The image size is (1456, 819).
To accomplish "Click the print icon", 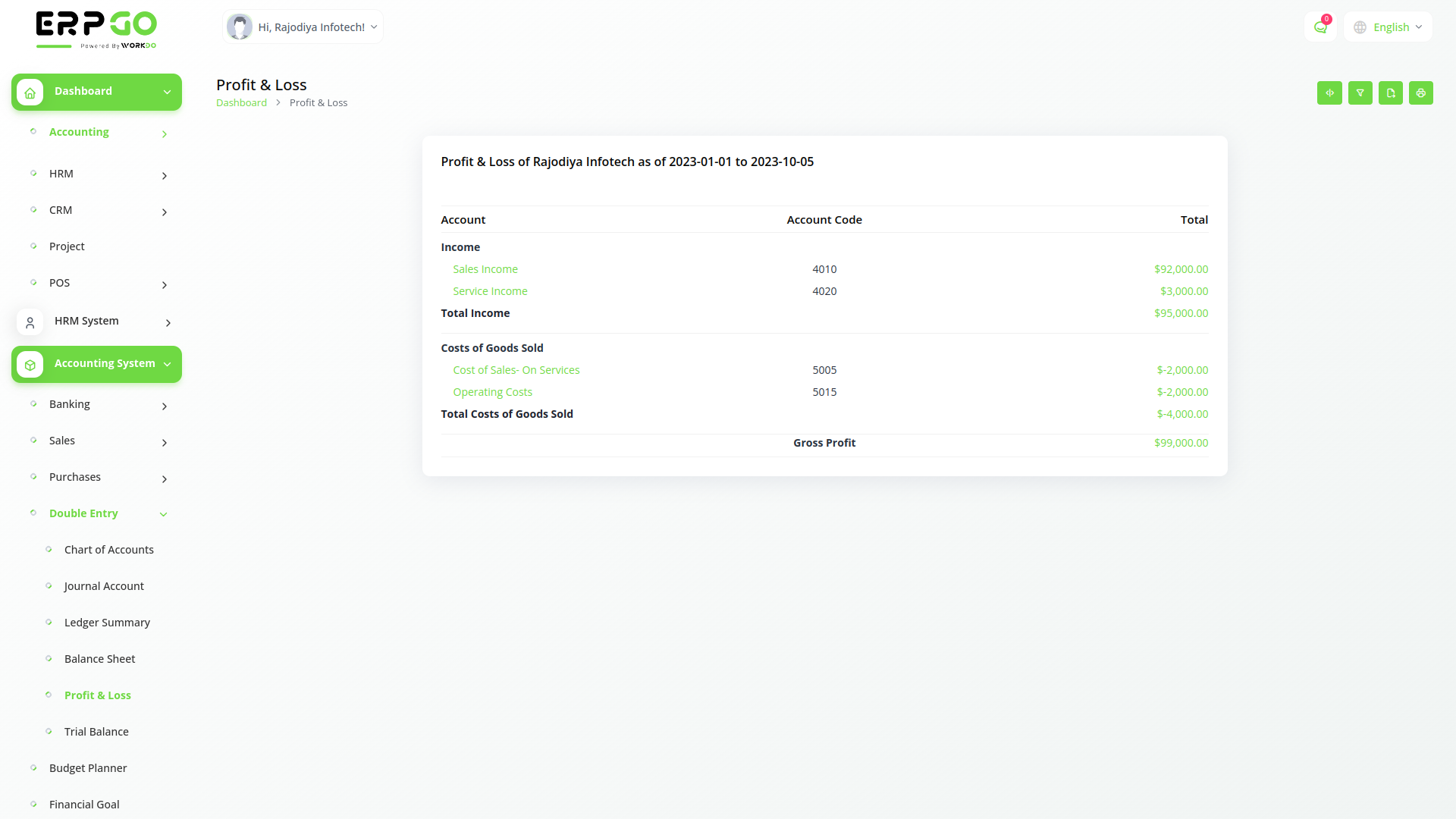I will point(1421,93).
